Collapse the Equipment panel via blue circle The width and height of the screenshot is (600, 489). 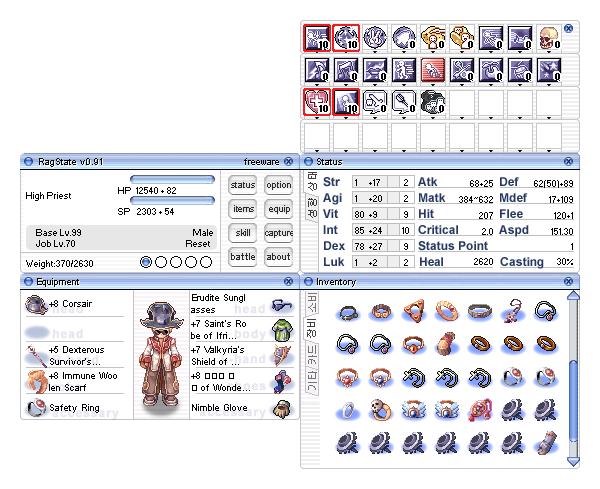pyautogui.click(x=28, y=282)
